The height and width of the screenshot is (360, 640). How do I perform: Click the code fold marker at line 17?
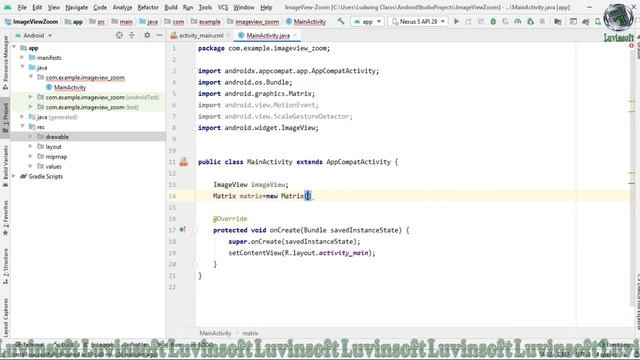(x=195, y=230)
